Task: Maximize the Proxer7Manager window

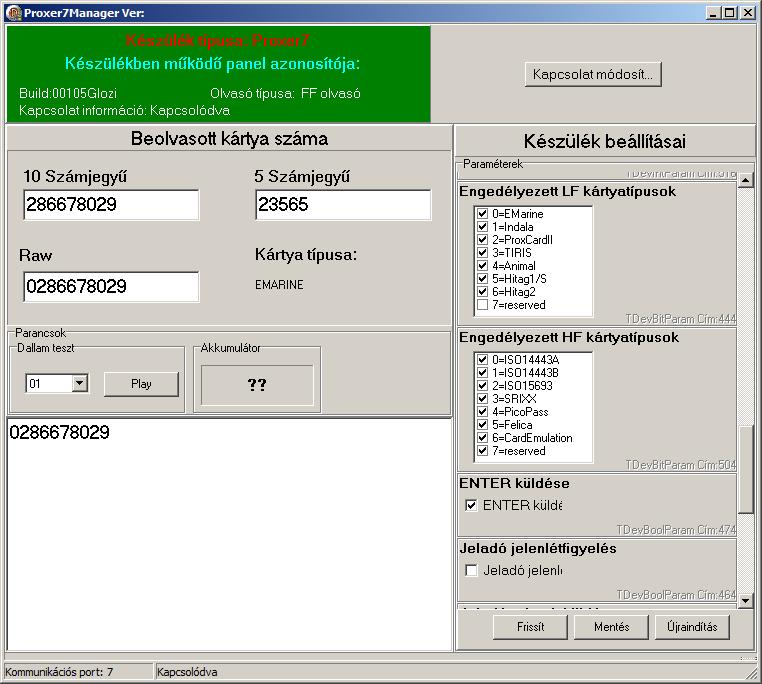Action: pyautogui.click(x=729, y=13)
